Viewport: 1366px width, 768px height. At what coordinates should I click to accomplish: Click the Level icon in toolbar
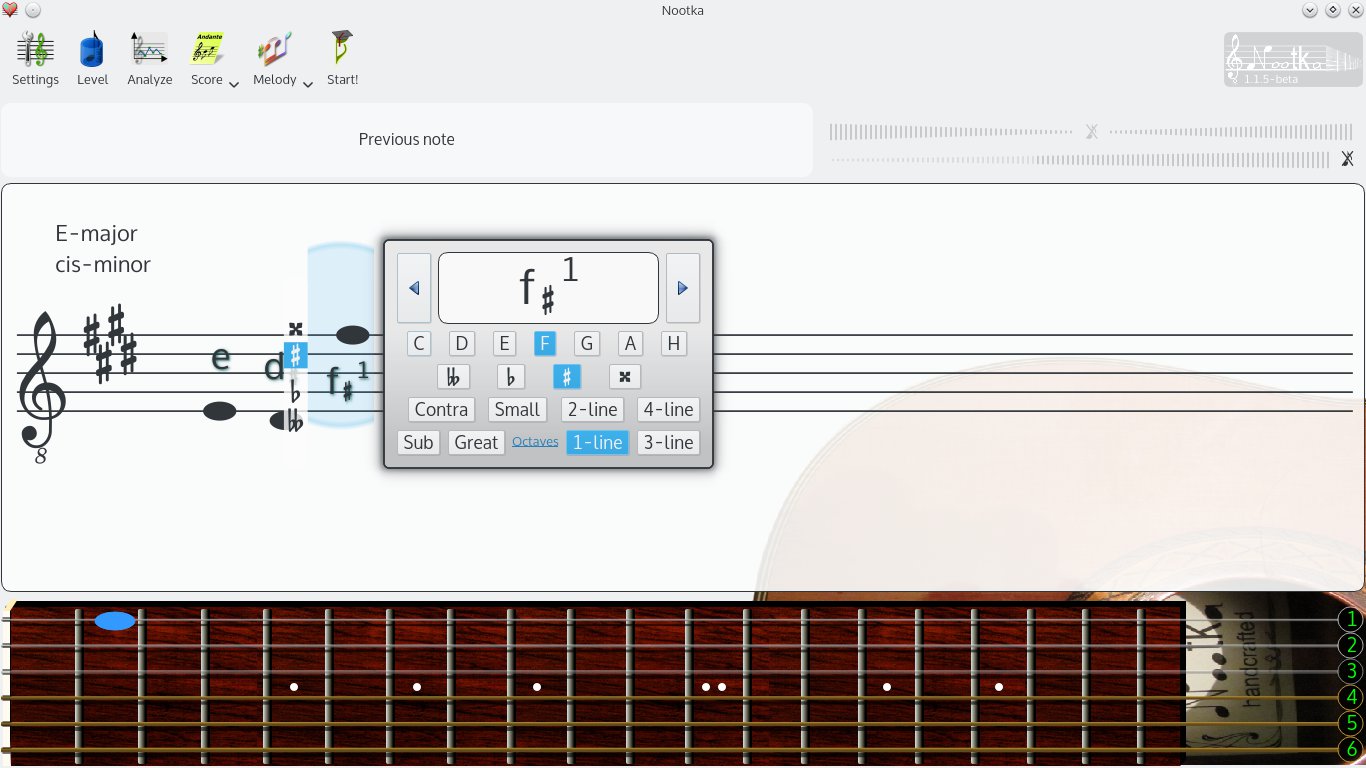pyautogui.click(x=92, y=50)
